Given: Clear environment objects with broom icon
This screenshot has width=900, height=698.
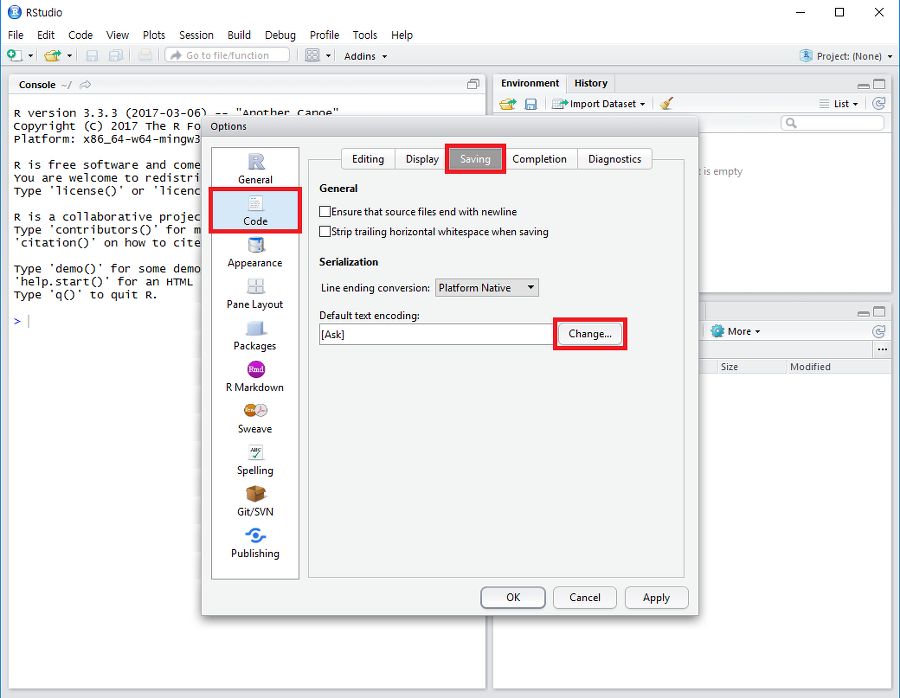Looking at the screenshot, I should [x=666, y=104].
